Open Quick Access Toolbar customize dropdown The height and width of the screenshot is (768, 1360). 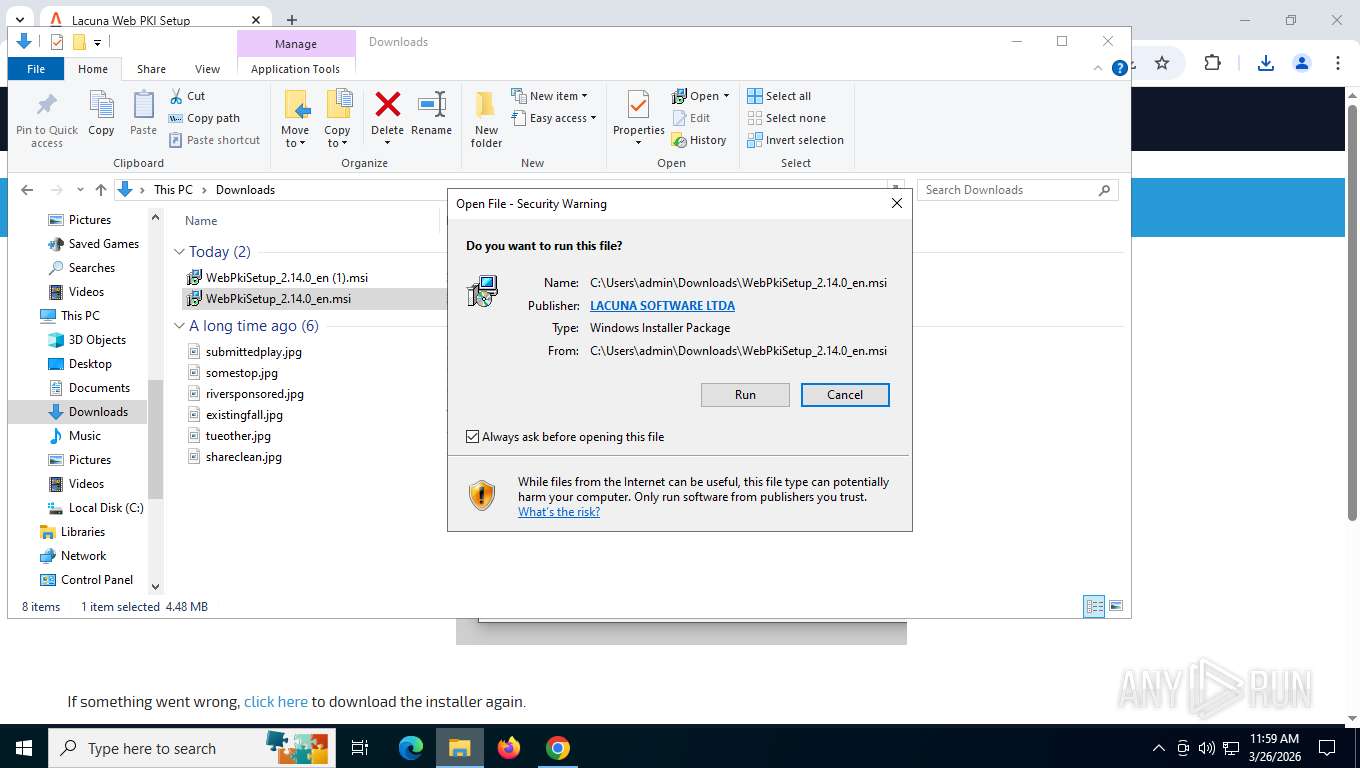point(97,42)
